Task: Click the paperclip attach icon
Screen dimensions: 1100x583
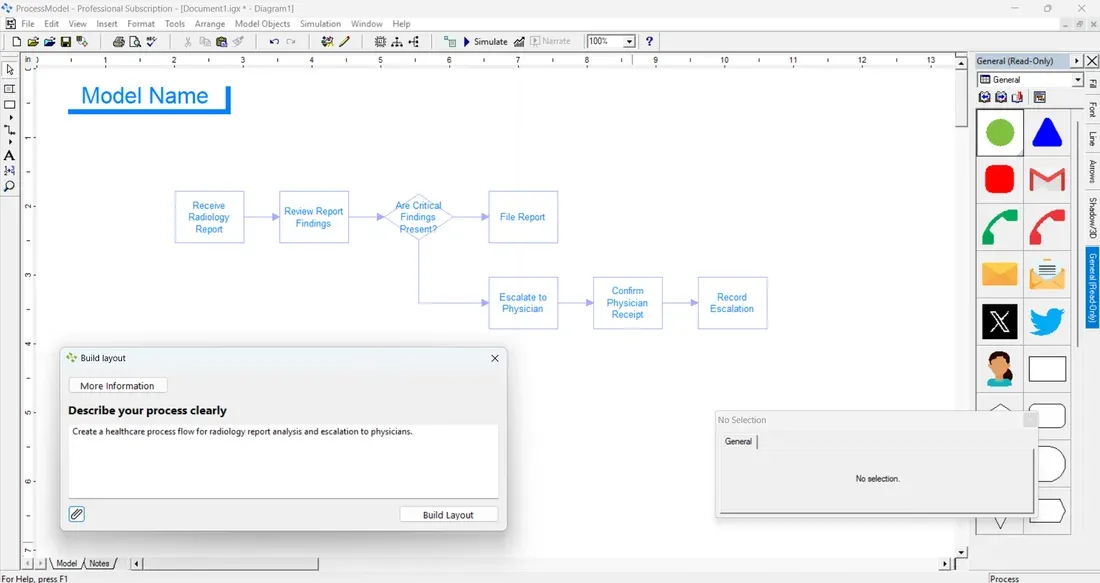Action: 77,514
